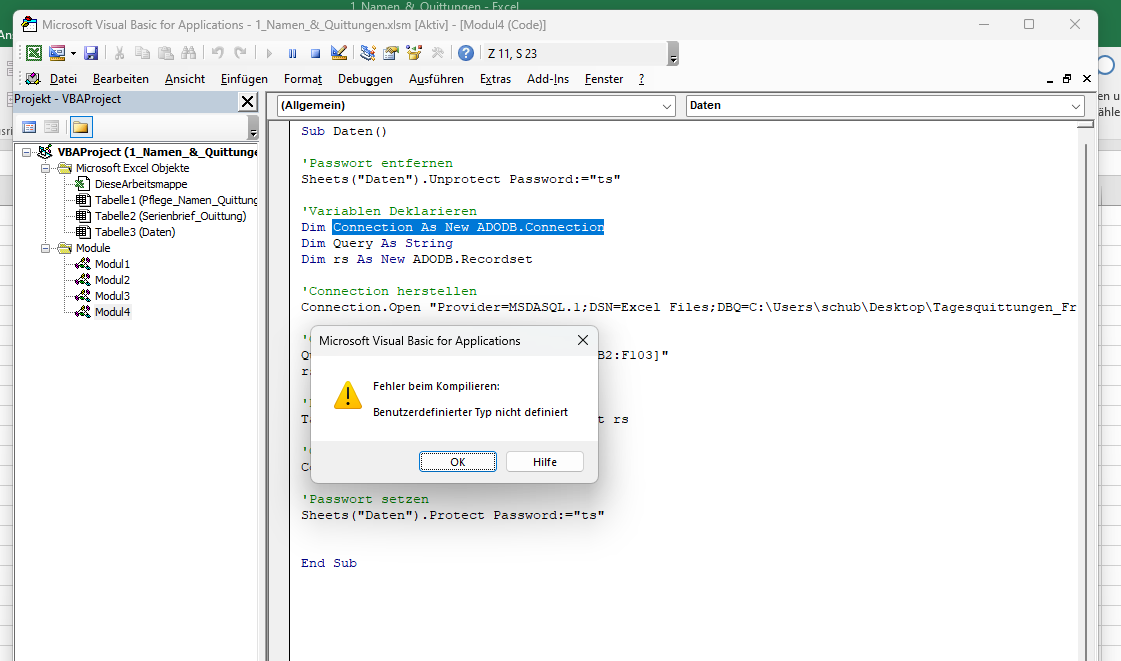Screen dimensions: 1121x661
Task: Click the Z 11, S 23 position field
Action: click(x=575, y=54)
